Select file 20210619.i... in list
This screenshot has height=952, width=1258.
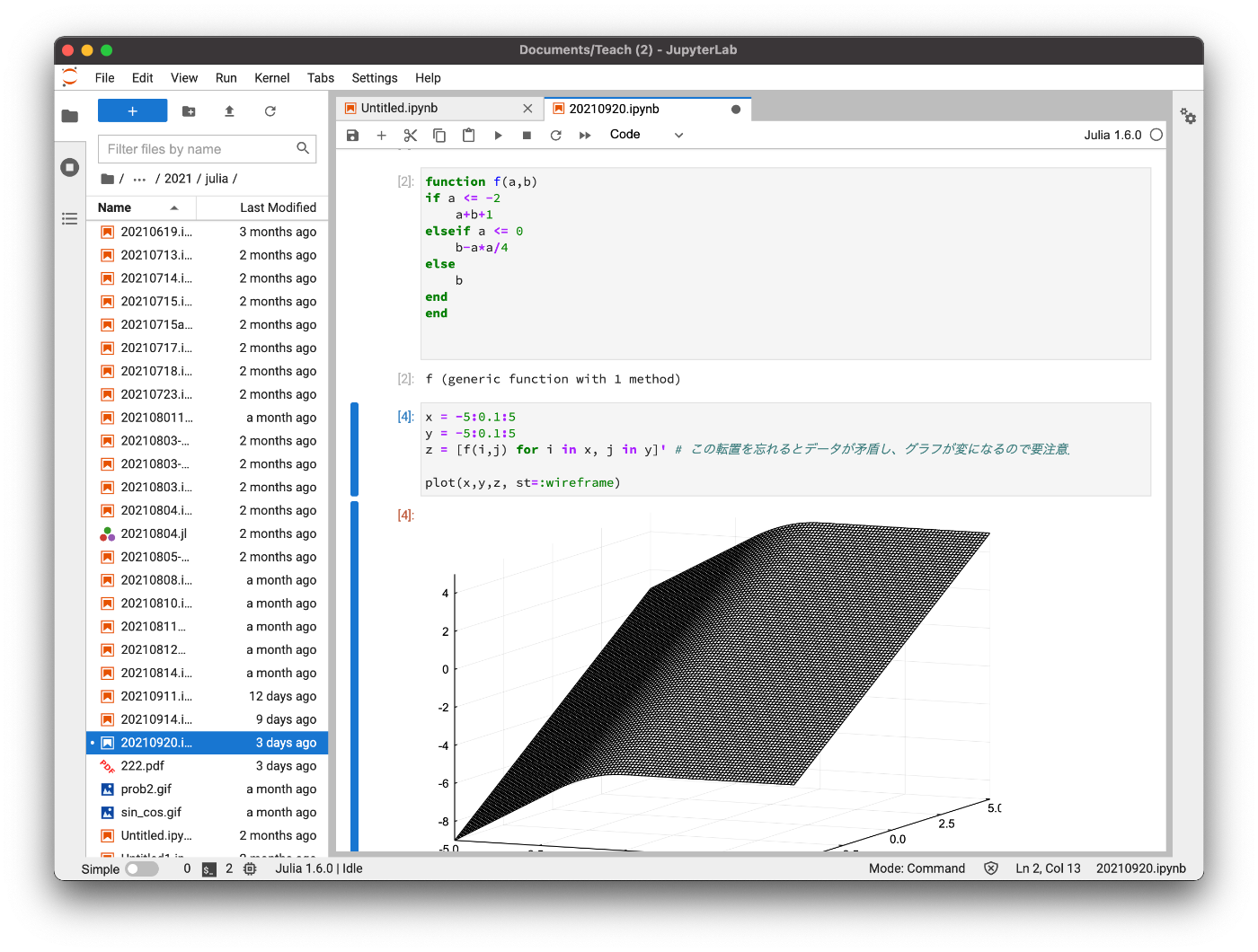(x=208, y=232)
